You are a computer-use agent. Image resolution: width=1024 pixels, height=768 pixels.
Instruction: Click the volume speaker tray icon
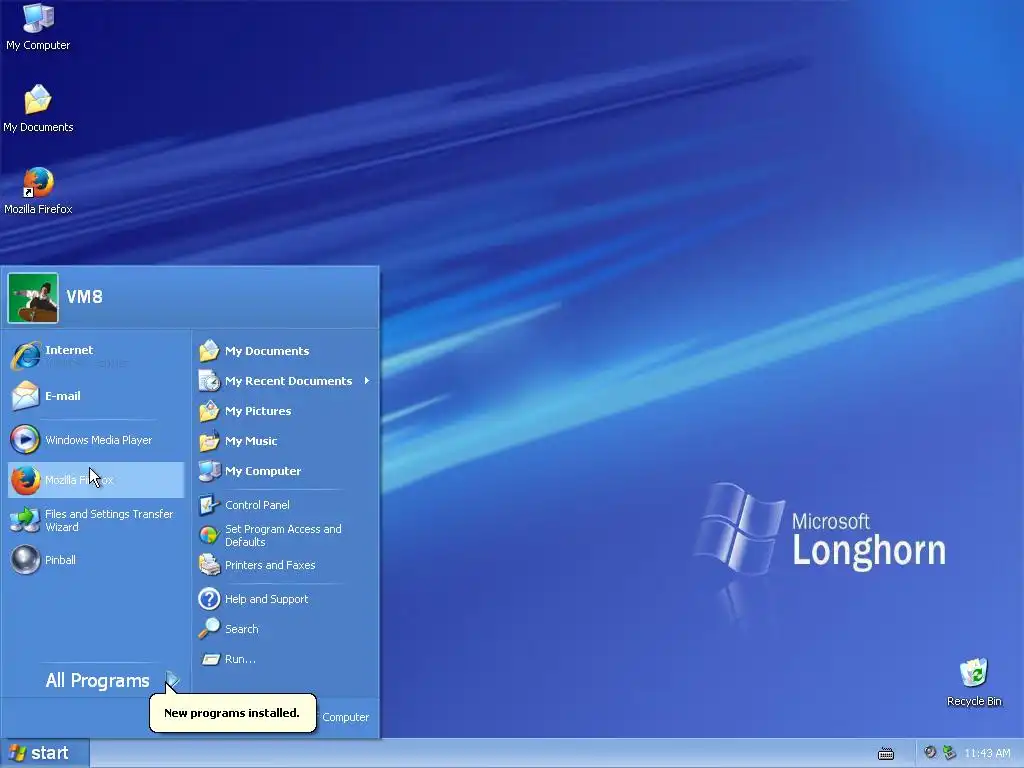(x=930, y=752)
